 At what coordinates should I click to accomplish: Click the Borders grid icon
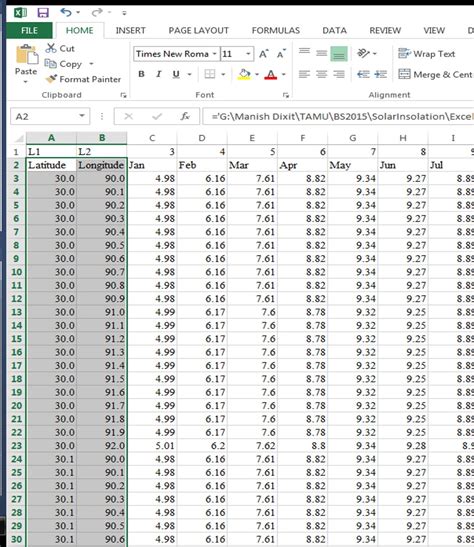coord(210,74)
